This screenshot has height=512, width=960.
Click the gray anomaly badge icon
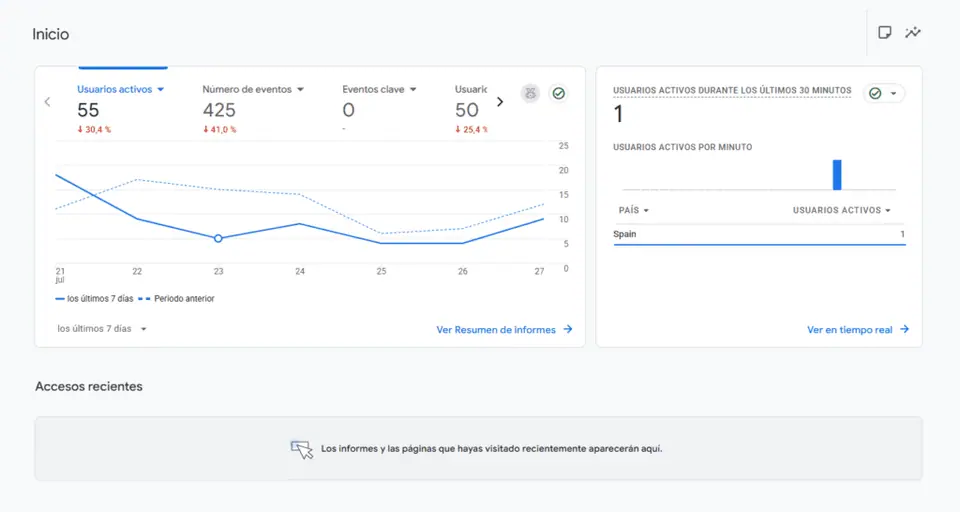pos(530,93)
